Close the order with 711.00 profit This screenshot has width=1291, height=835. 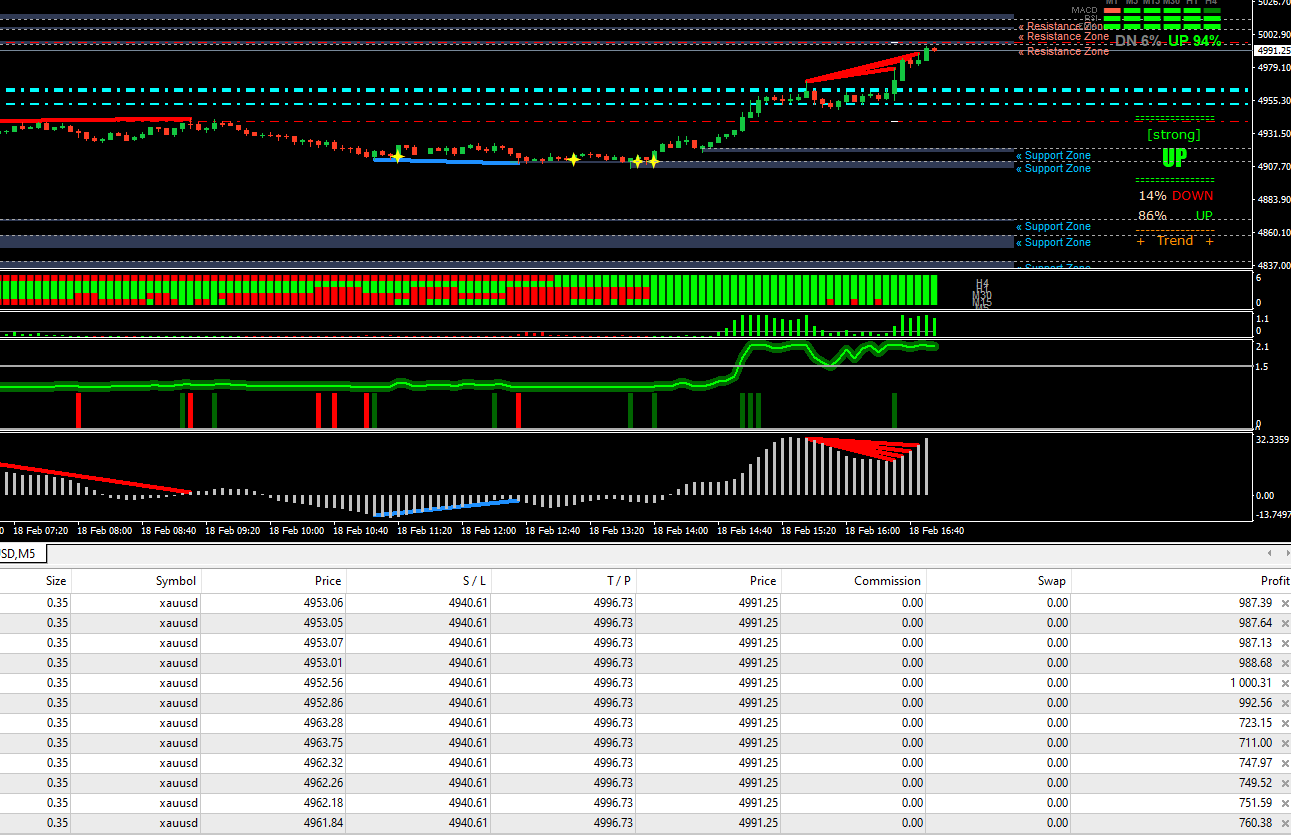click(1285, 743)
